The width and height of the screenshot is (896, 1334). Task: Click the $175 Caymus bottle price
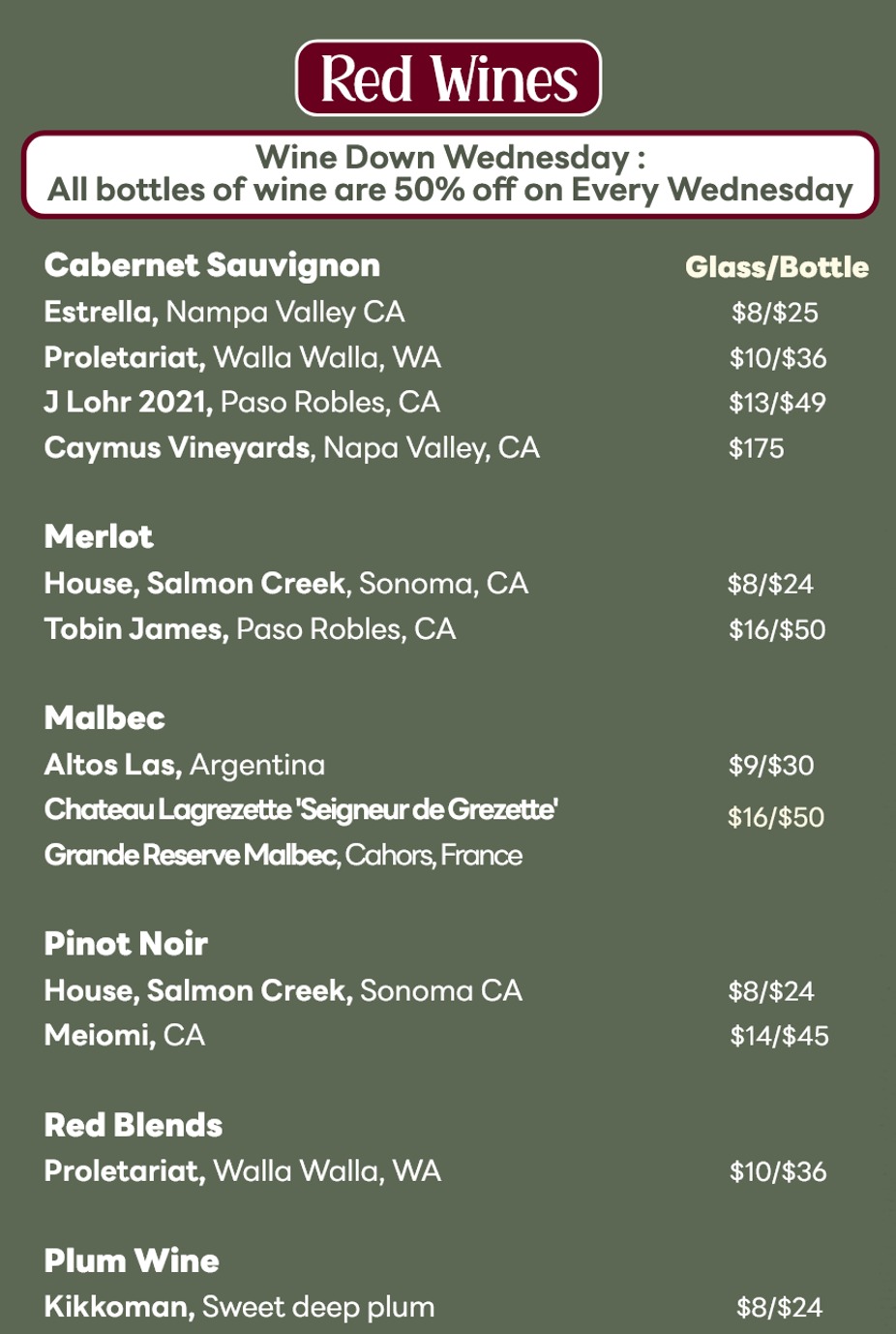[x=757, y=448]
